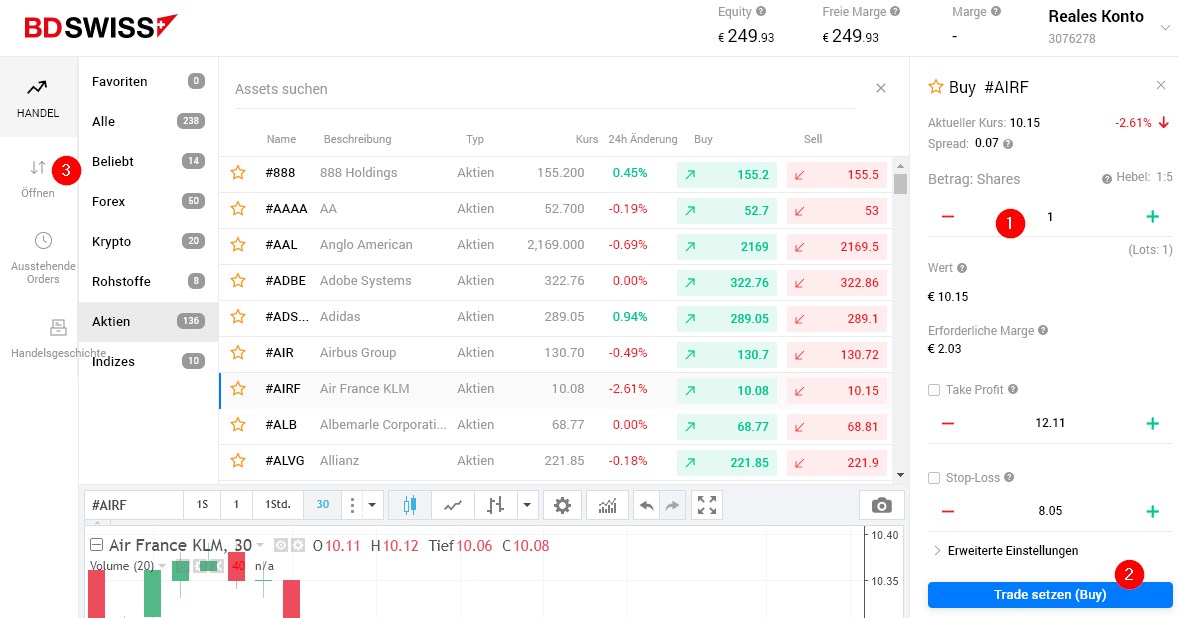
Task: Expand Erweiterte Einstellungen
Action: pos(1004,550)
